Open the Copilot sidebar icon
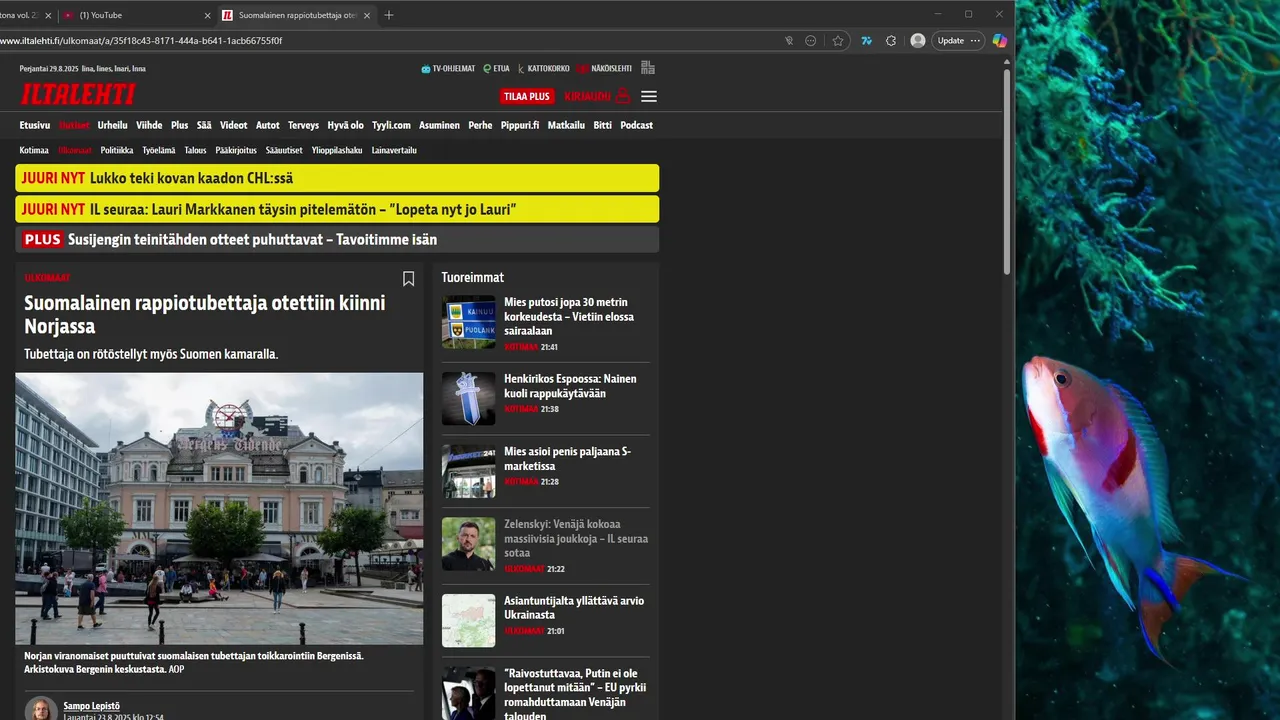 coord(999,41)
